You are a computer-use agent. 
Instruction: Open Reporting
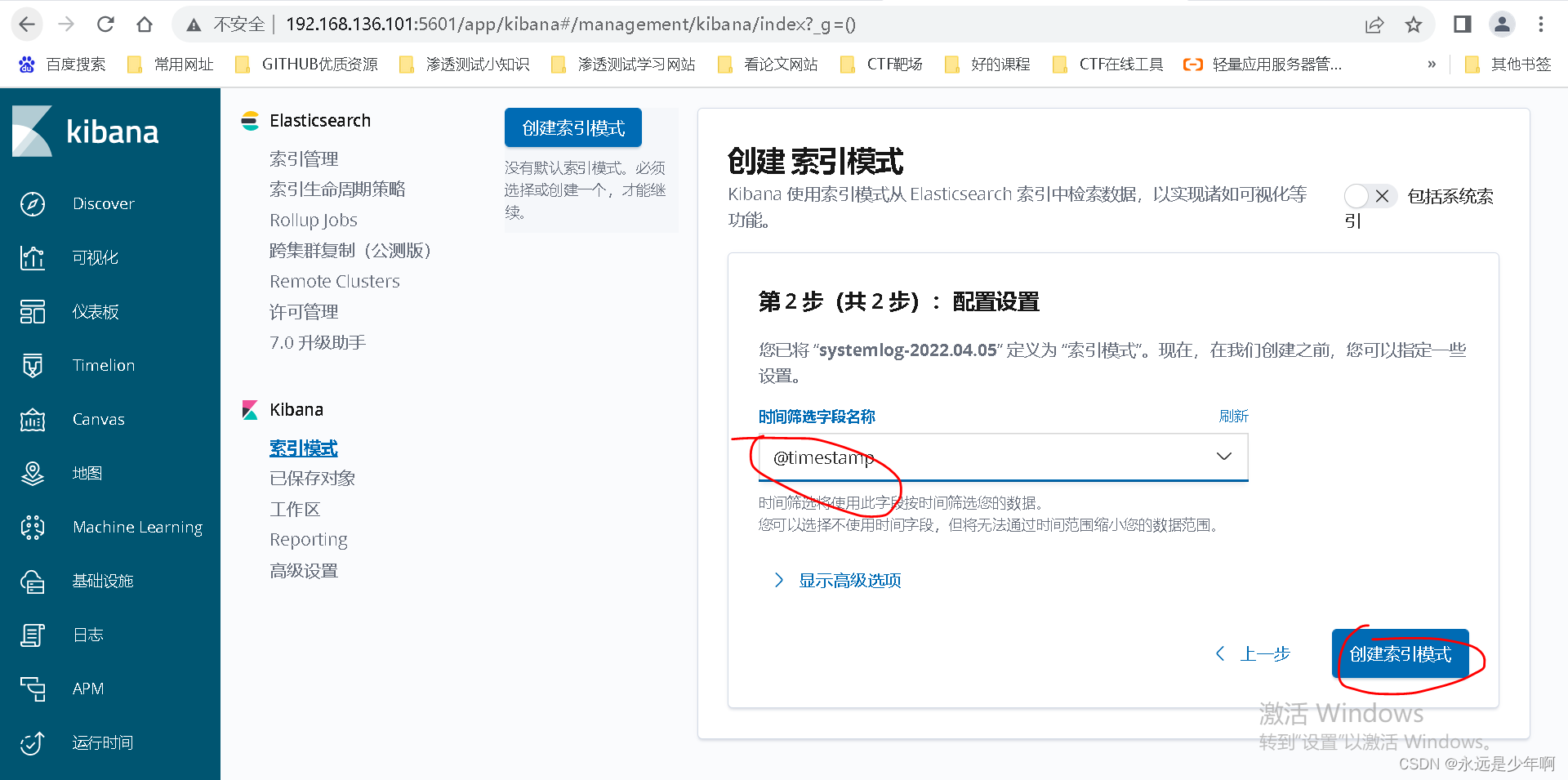pos(309,539)
